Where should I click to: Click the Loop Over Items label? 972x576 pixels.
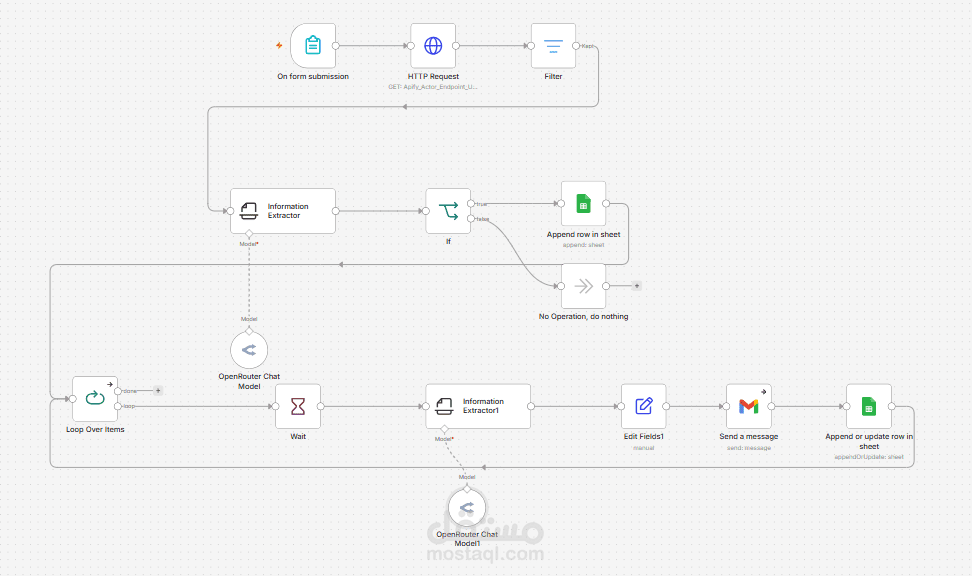click(95, 429)
